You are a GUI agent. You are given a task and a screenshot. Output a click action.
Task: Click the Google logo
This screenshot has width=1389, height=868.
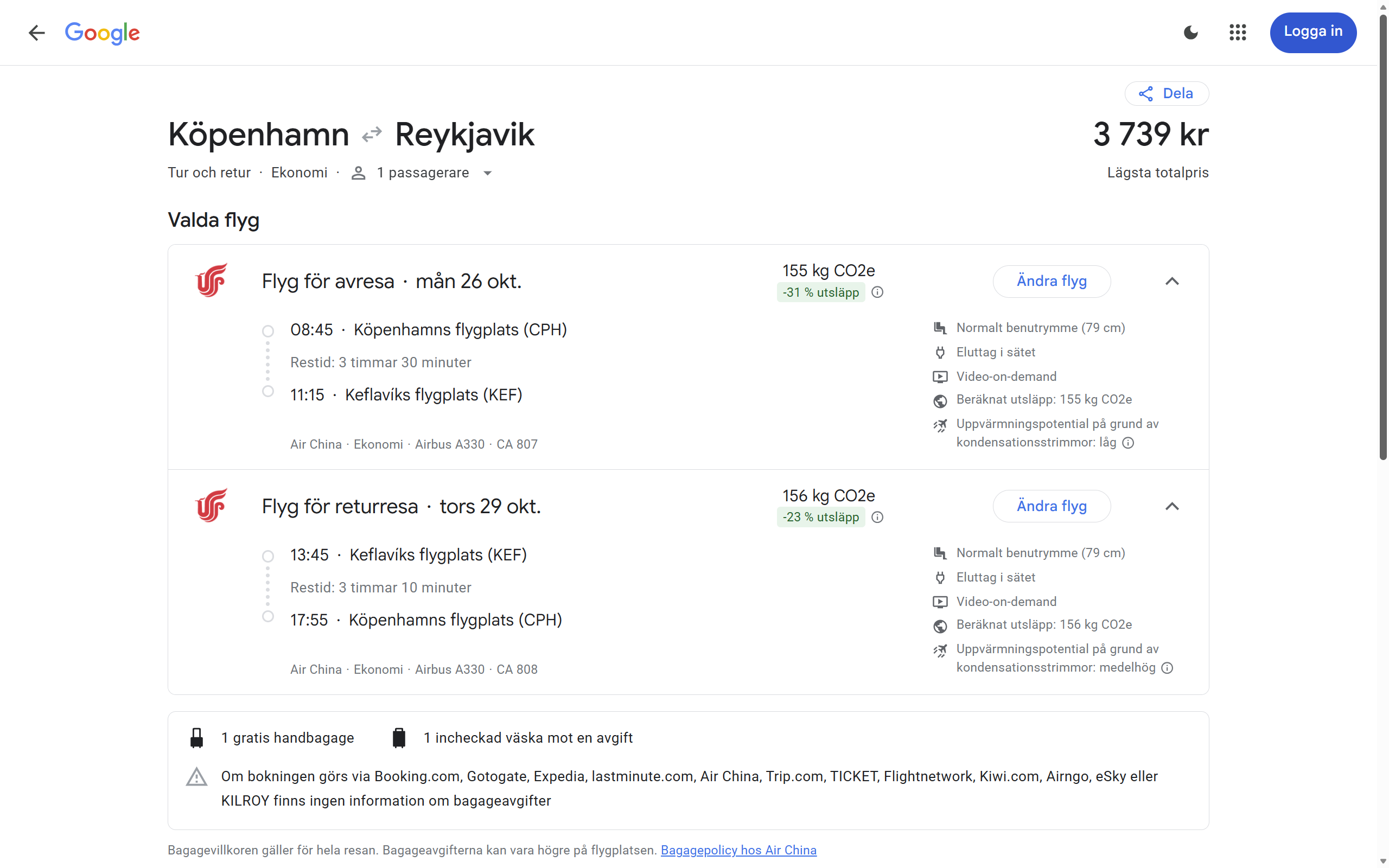click(x=102, y=33)
